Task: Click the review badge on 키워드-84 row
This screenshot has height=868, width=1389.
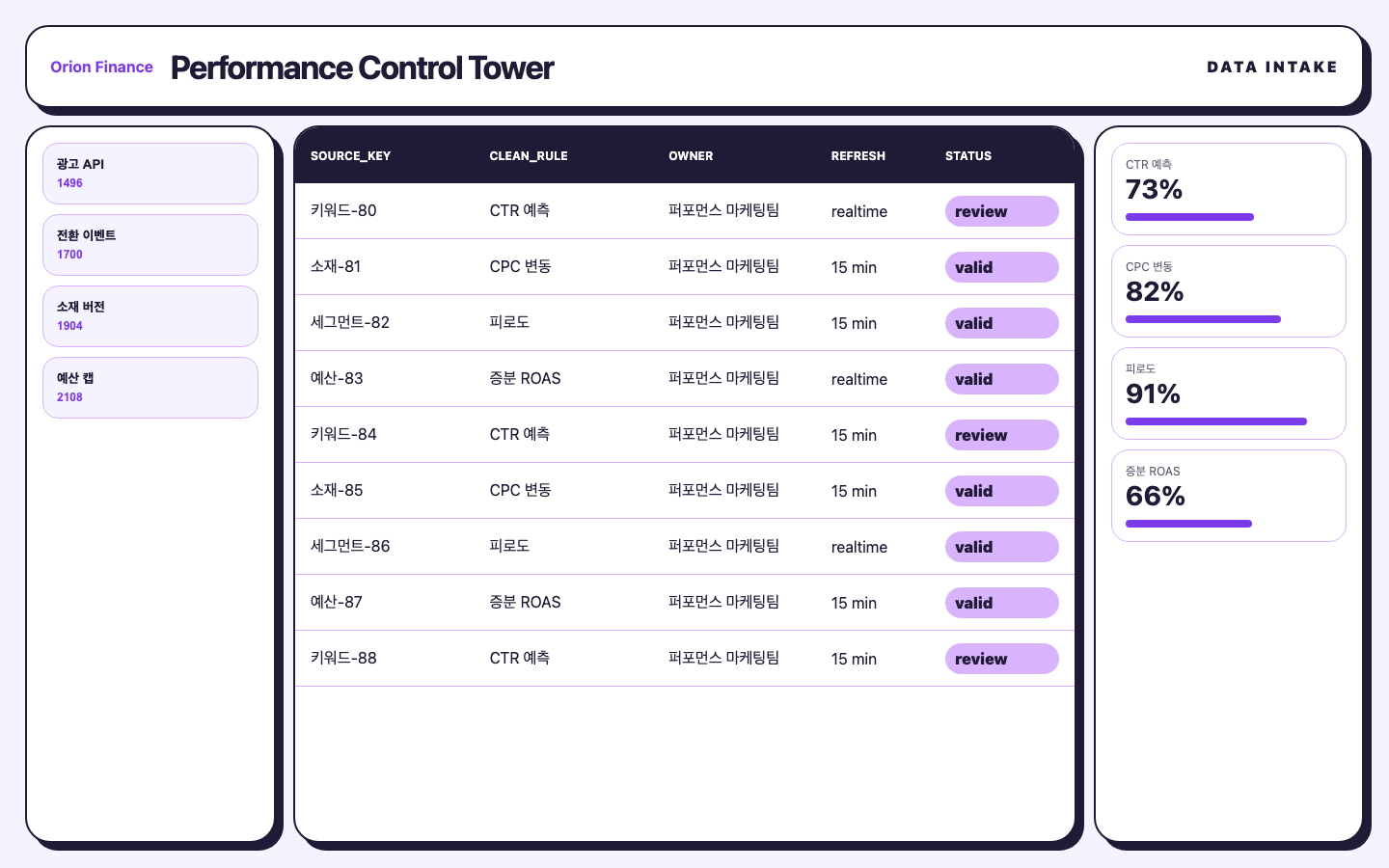Action: 1001,435
